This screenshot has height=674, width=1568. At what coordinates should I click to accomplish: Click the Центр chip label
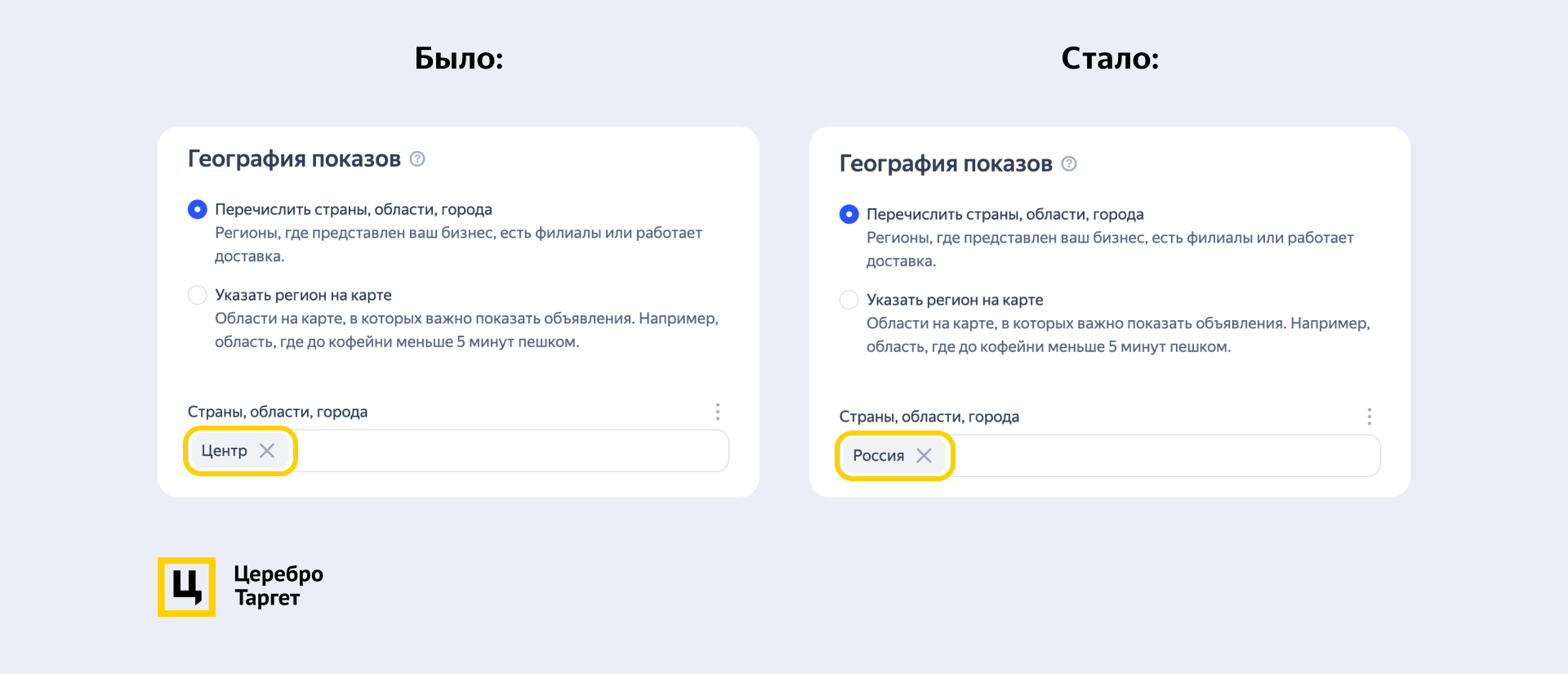click(224, 451)
